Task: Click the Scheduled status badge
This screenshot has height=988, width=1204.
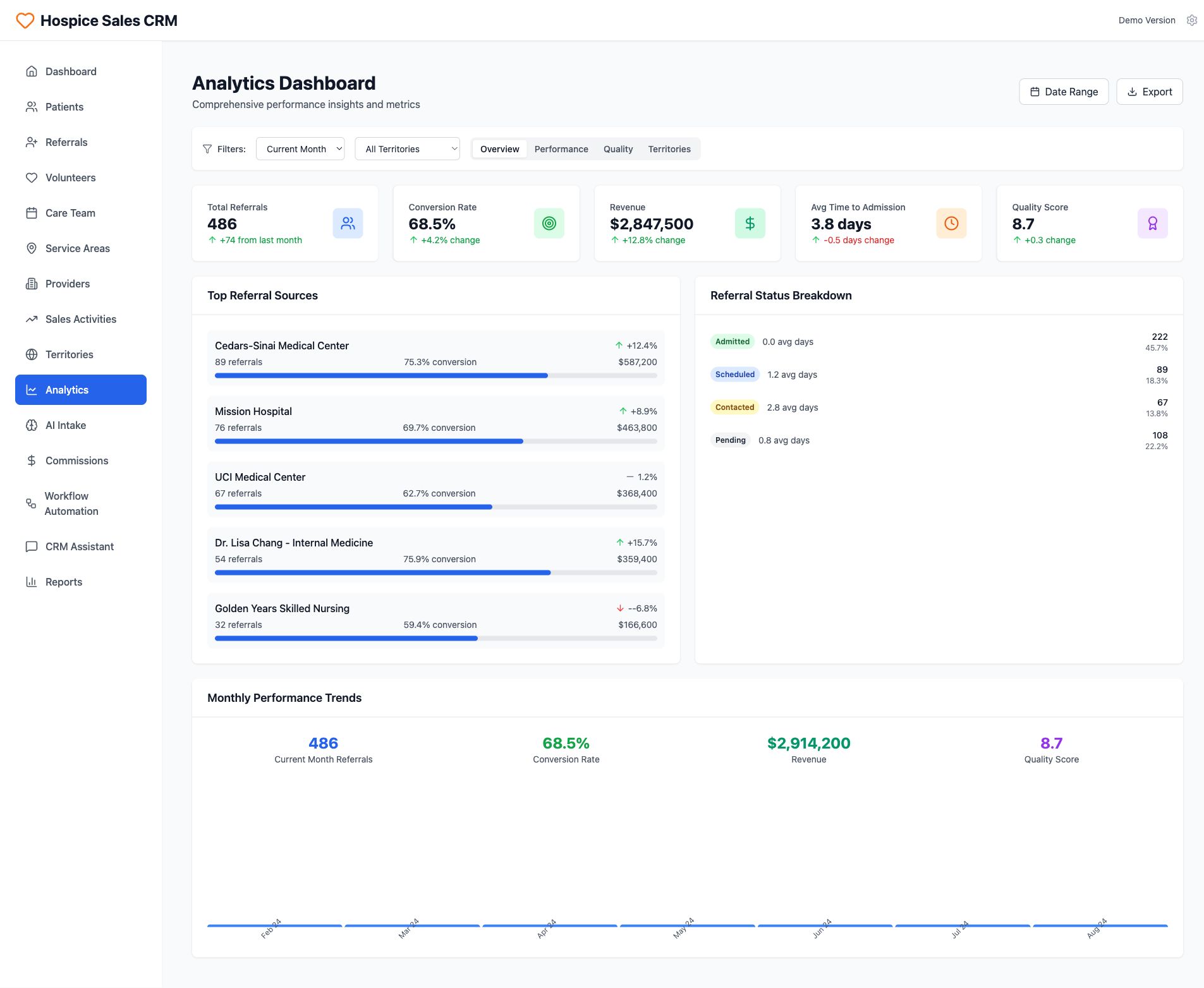Action: click(735, 375)
